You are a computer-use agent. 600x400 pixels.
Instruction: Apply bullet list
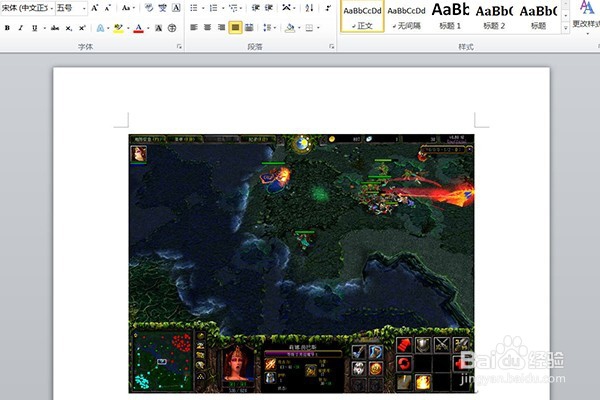pyautogui.click(x=194, y=8)
